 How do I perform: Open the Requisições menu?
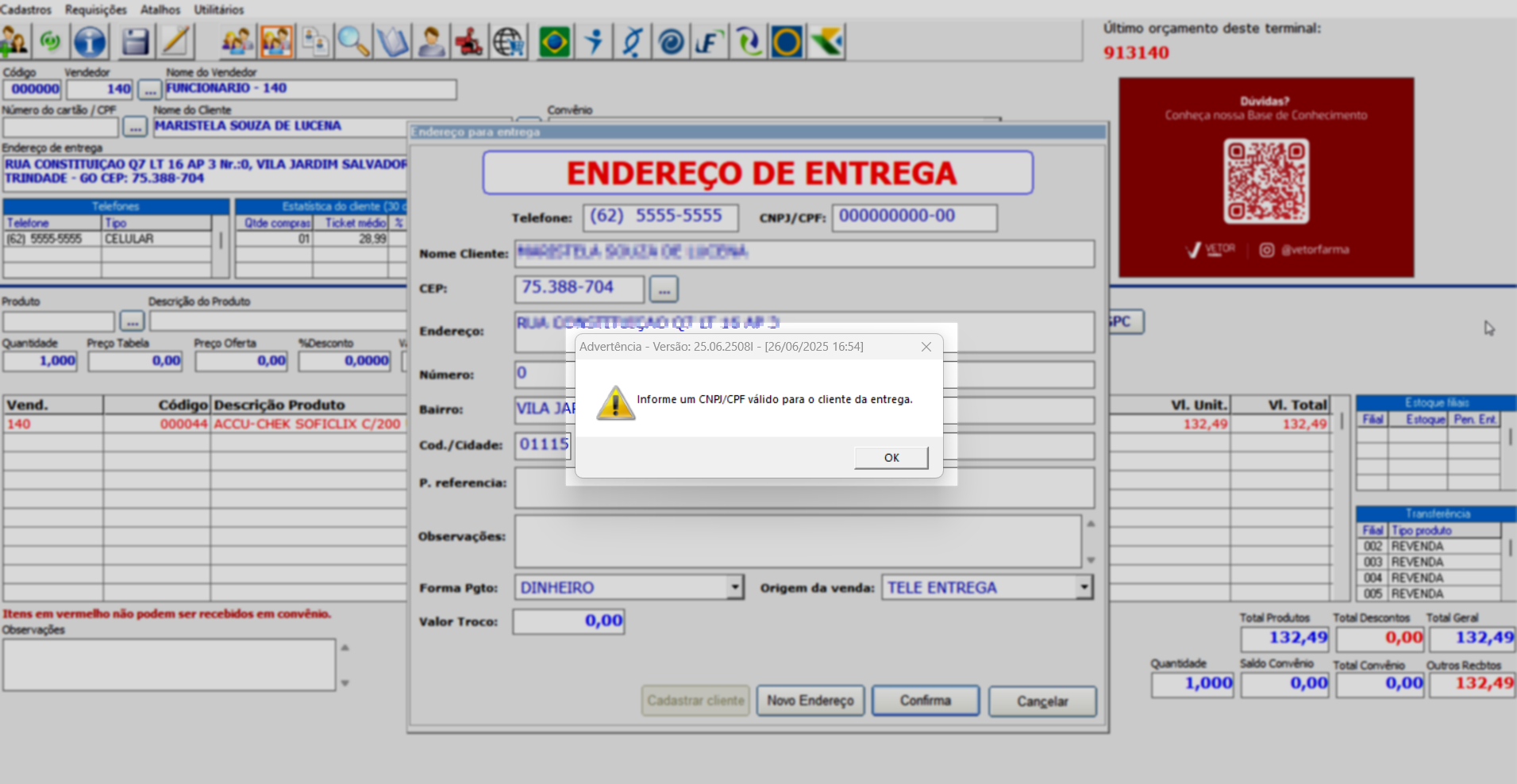(x=96, y=10)
